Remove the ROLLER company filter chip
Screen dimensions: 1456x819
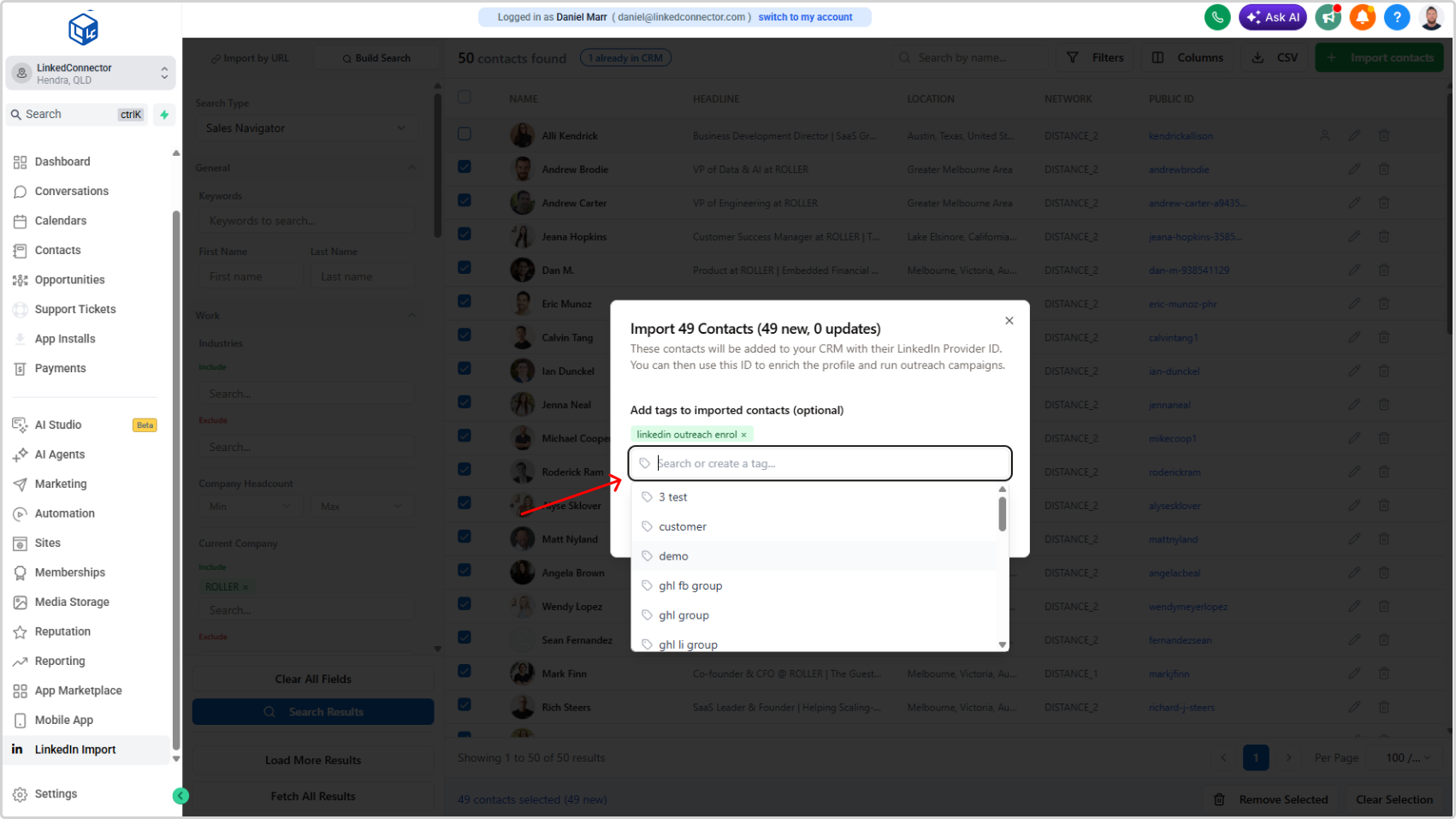point(246,587)
